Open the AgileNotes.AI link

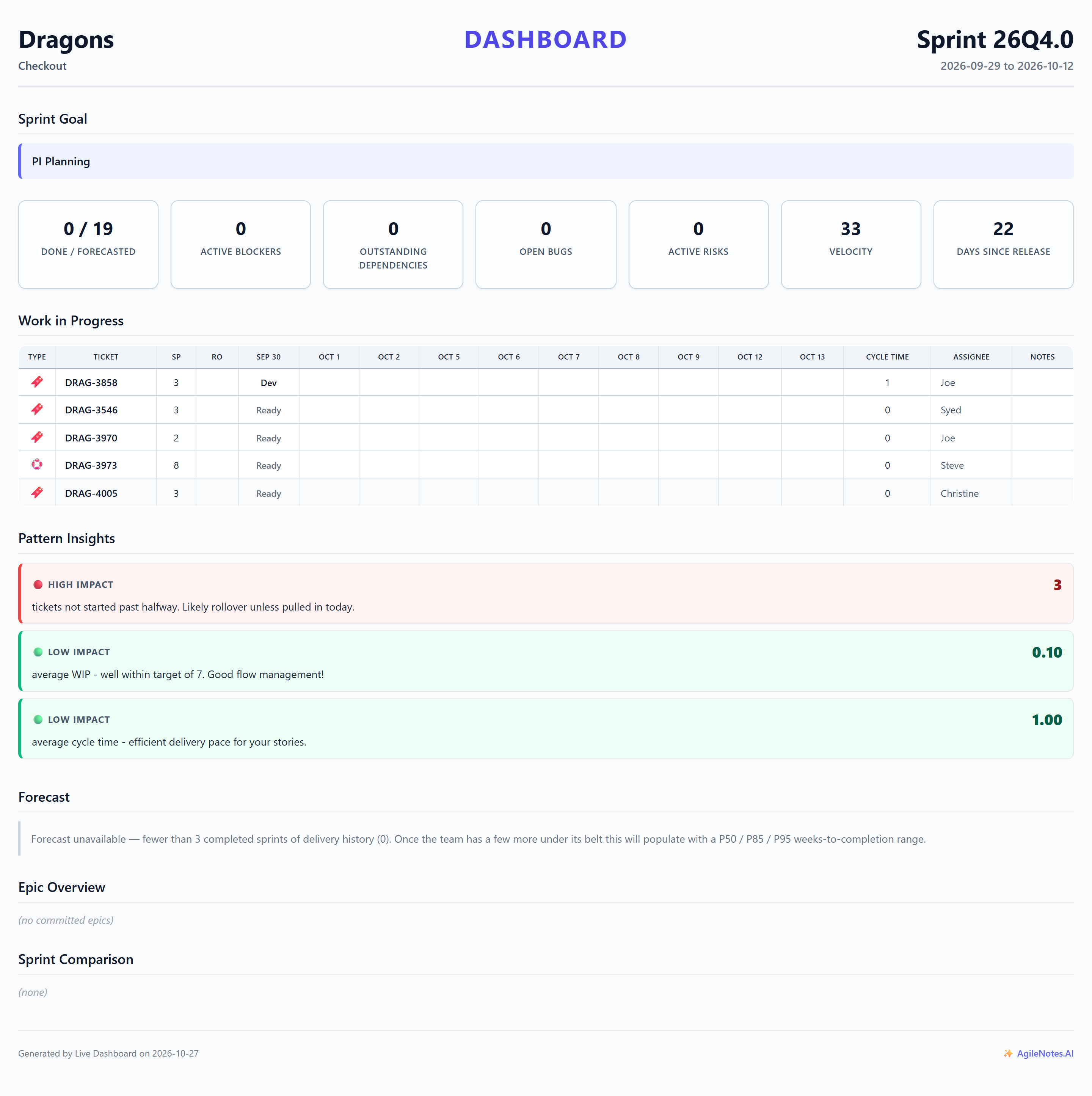tap(1045, 1054)
